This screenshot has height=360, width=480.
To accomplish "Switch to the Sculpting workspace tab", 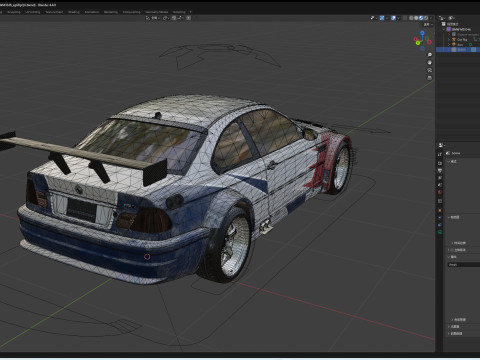I will 14,12.
